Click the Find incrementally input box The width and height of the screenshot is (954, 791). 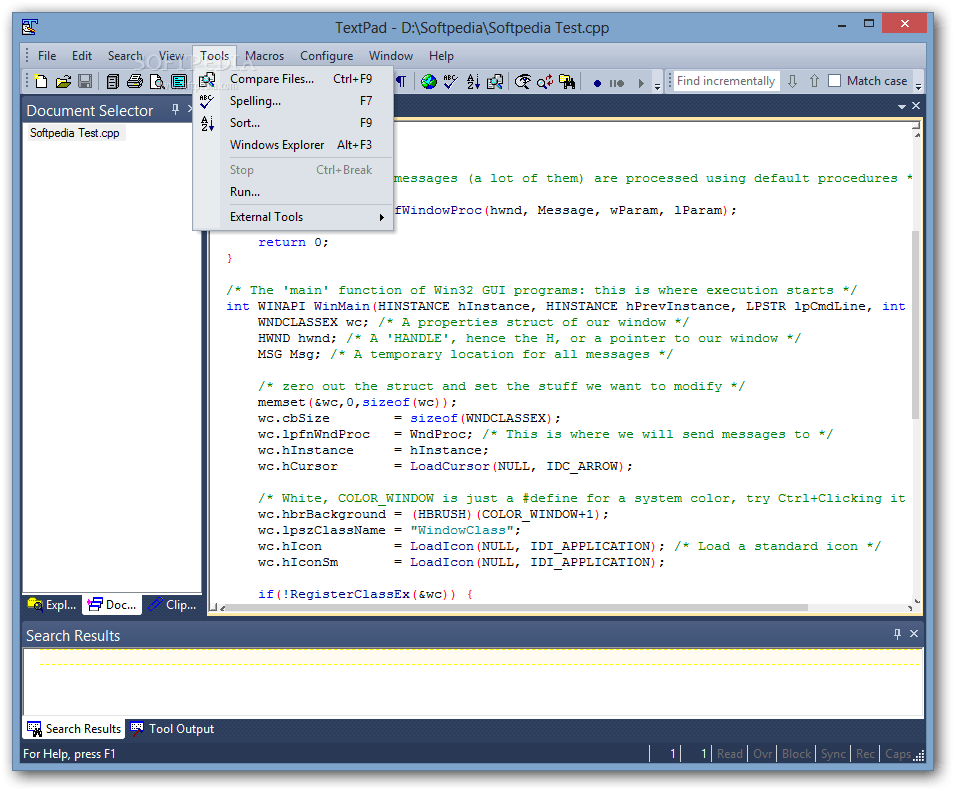coord(726,81)
